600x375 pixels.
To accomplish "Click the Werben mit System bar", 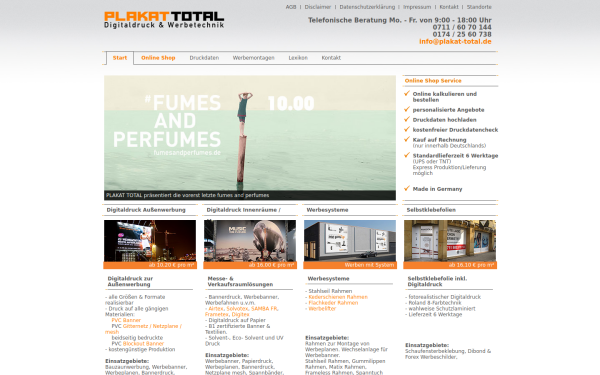I will coord(350,265).
